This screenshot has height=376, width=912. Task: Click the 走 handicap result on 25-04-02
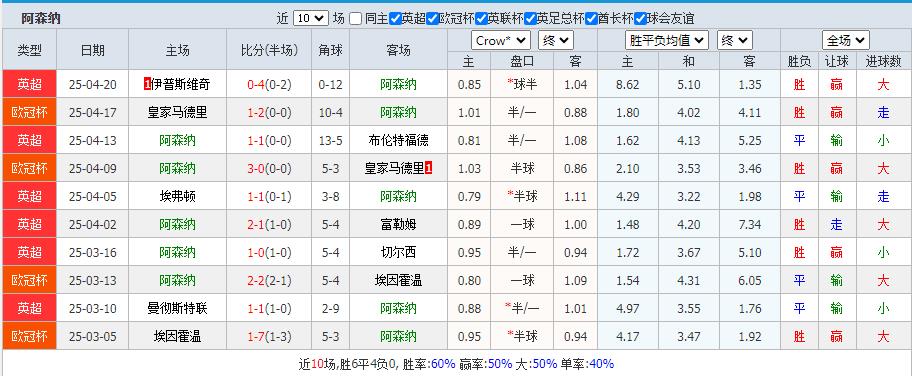(x=836, y=224)
